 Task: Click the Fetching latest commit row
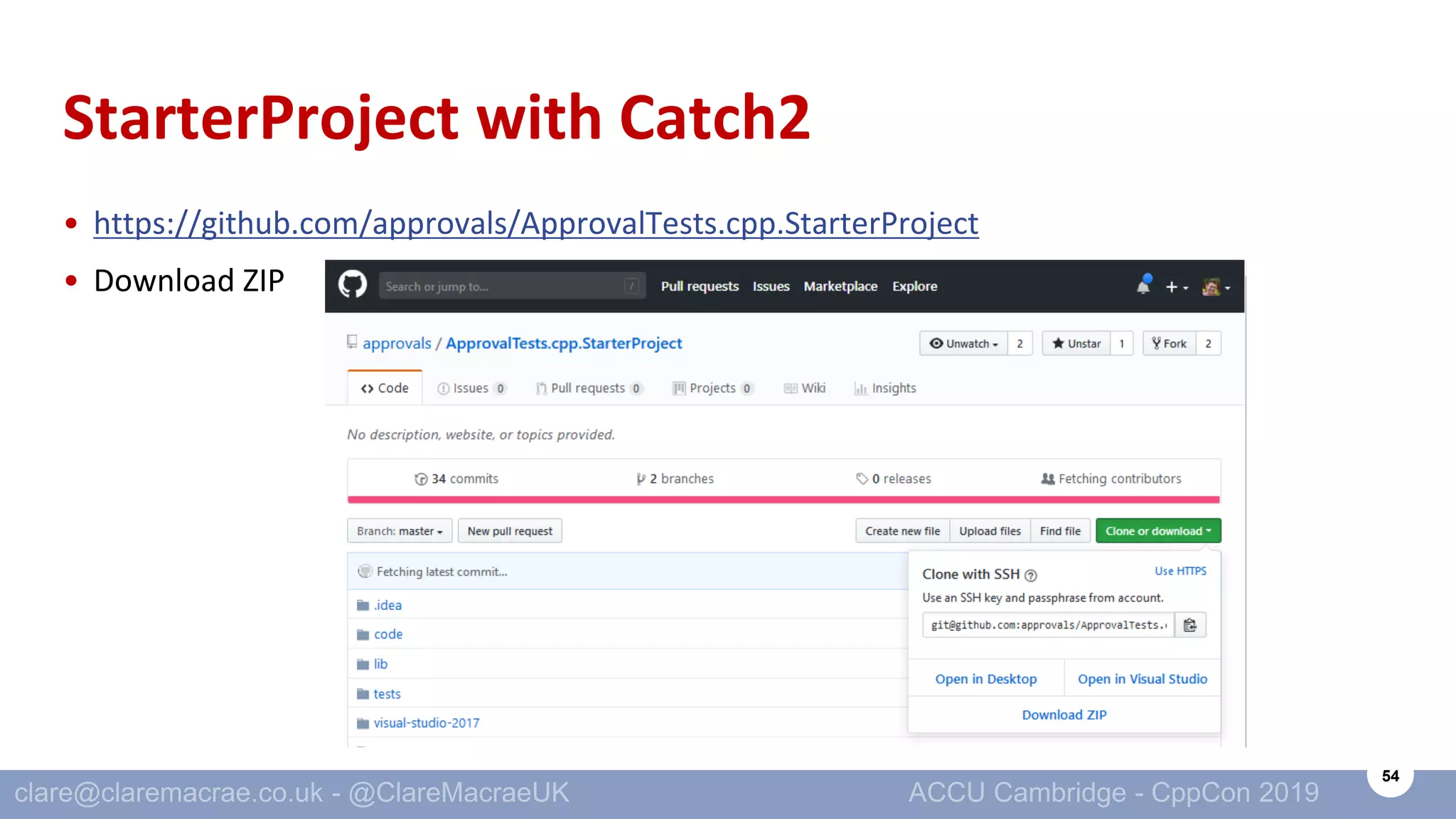click(627, 572)
